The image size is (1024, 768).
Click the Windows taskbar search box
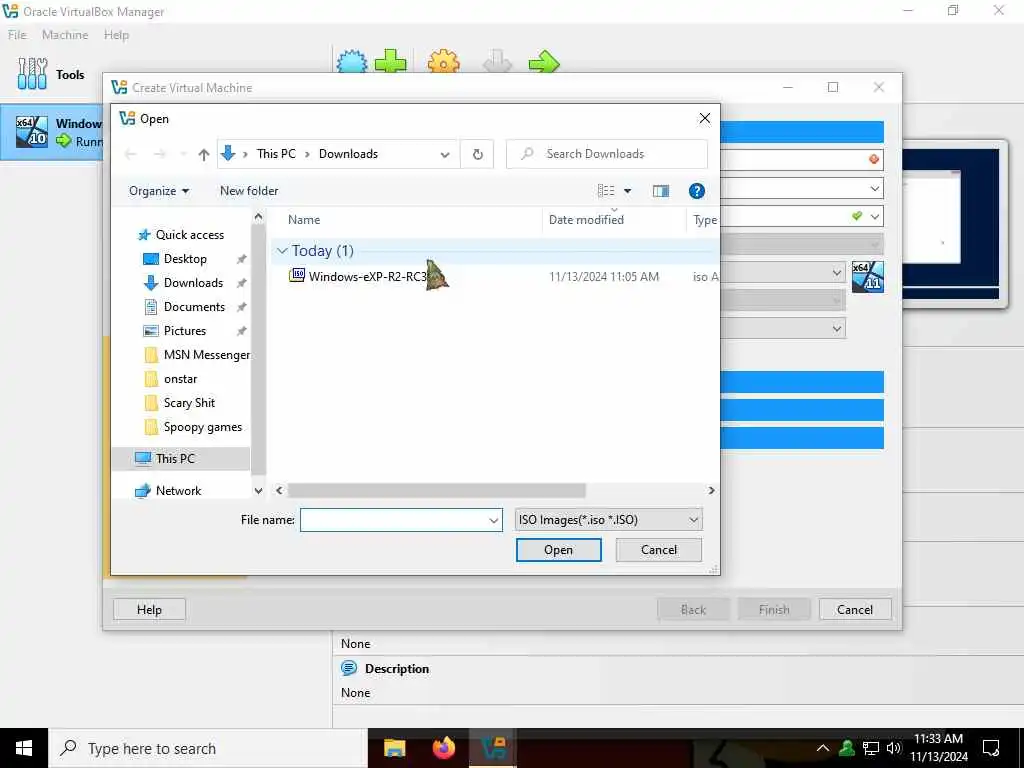(208, 748)
